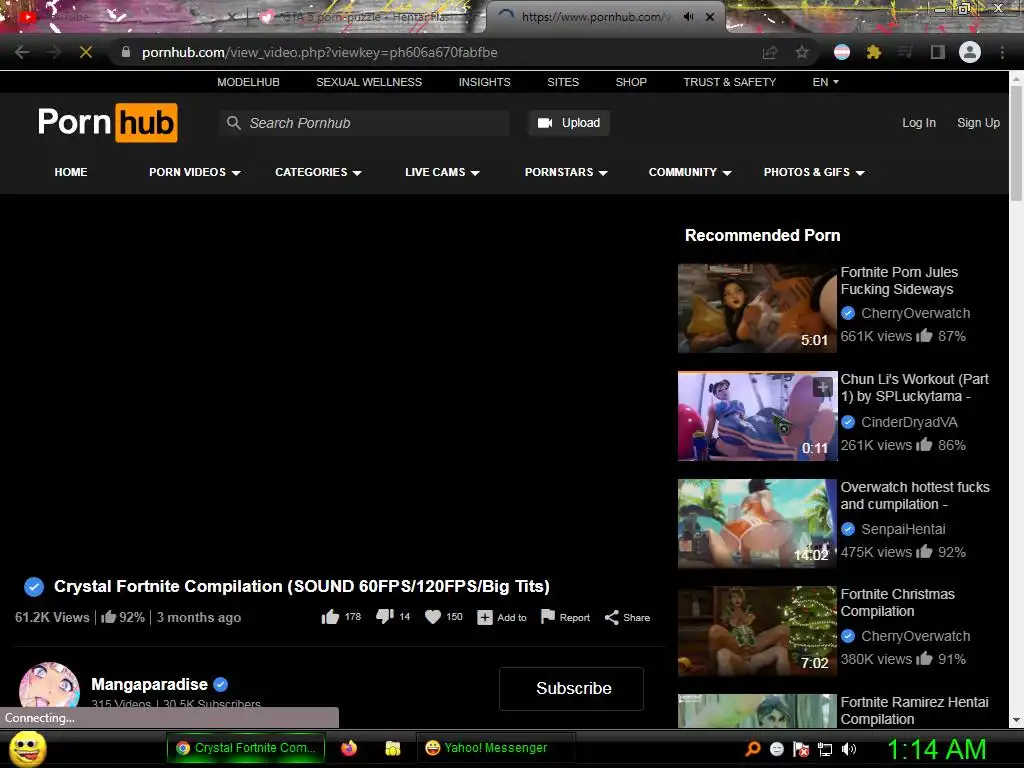Viewport: 1024px width, 768px height.
Task: Favorite the video with the heart icon
Action: [433, 617]
